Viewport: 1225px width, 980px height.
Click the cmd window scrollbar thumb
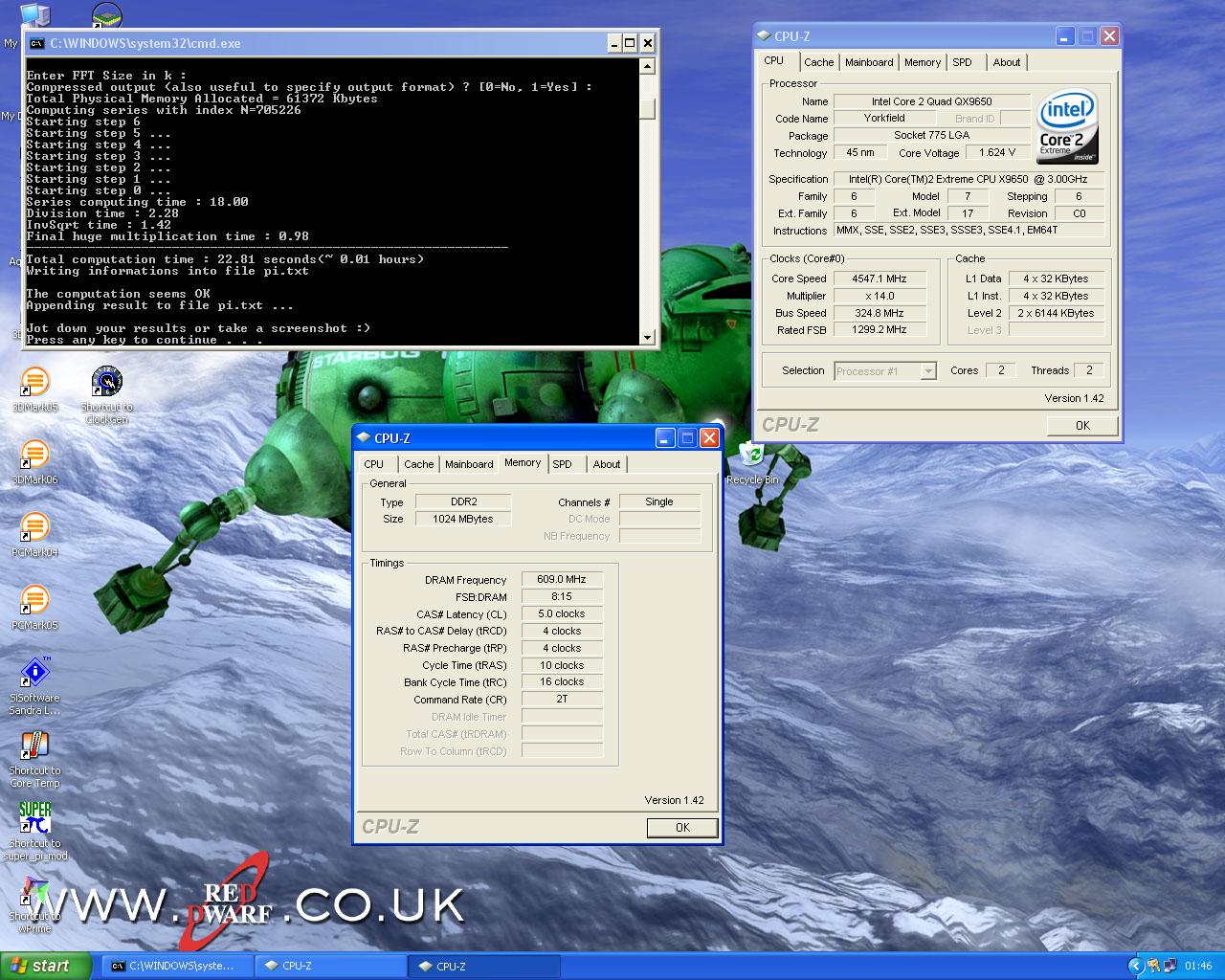pos(647,110)
